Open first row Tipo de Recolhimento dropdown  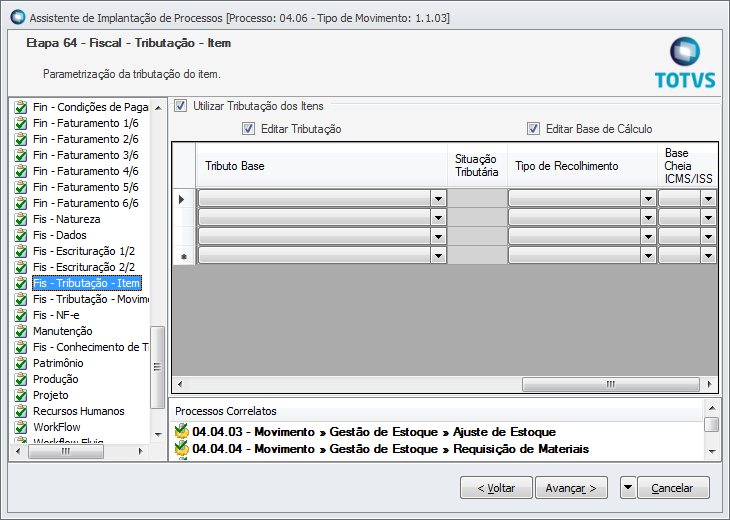point(648,199)
